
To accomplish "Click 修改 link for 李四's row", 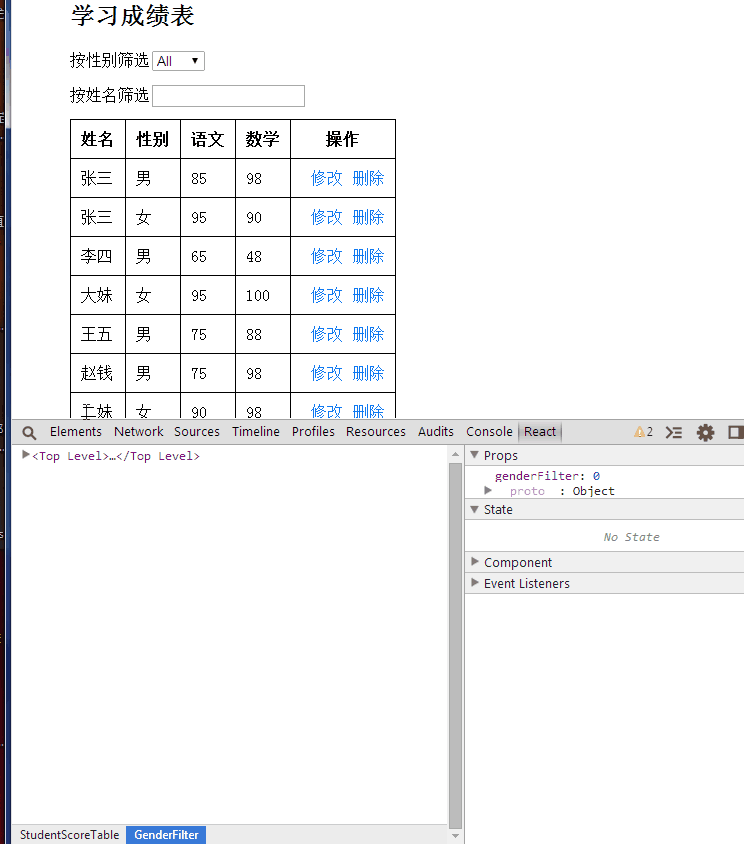I will click(x=326, y=256).
